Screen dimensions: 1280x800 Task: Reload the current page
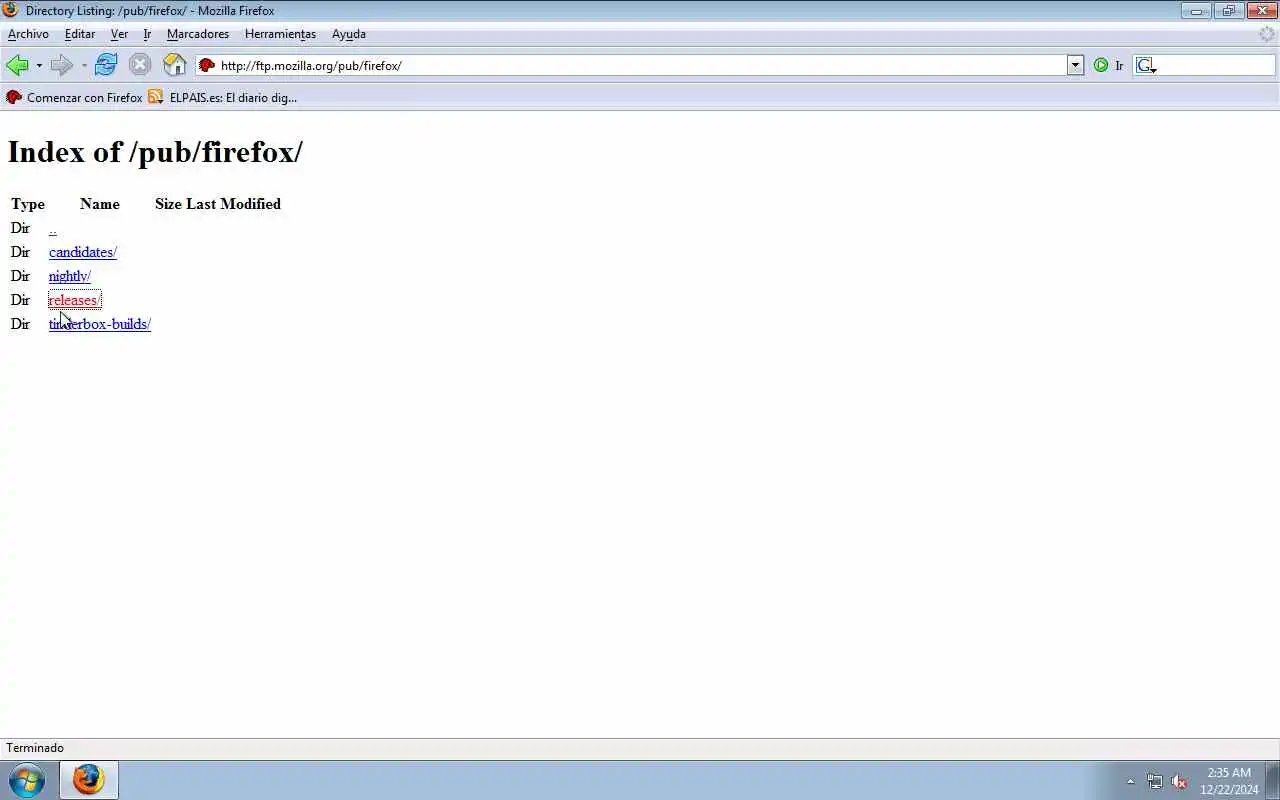[x=106, y=65]
